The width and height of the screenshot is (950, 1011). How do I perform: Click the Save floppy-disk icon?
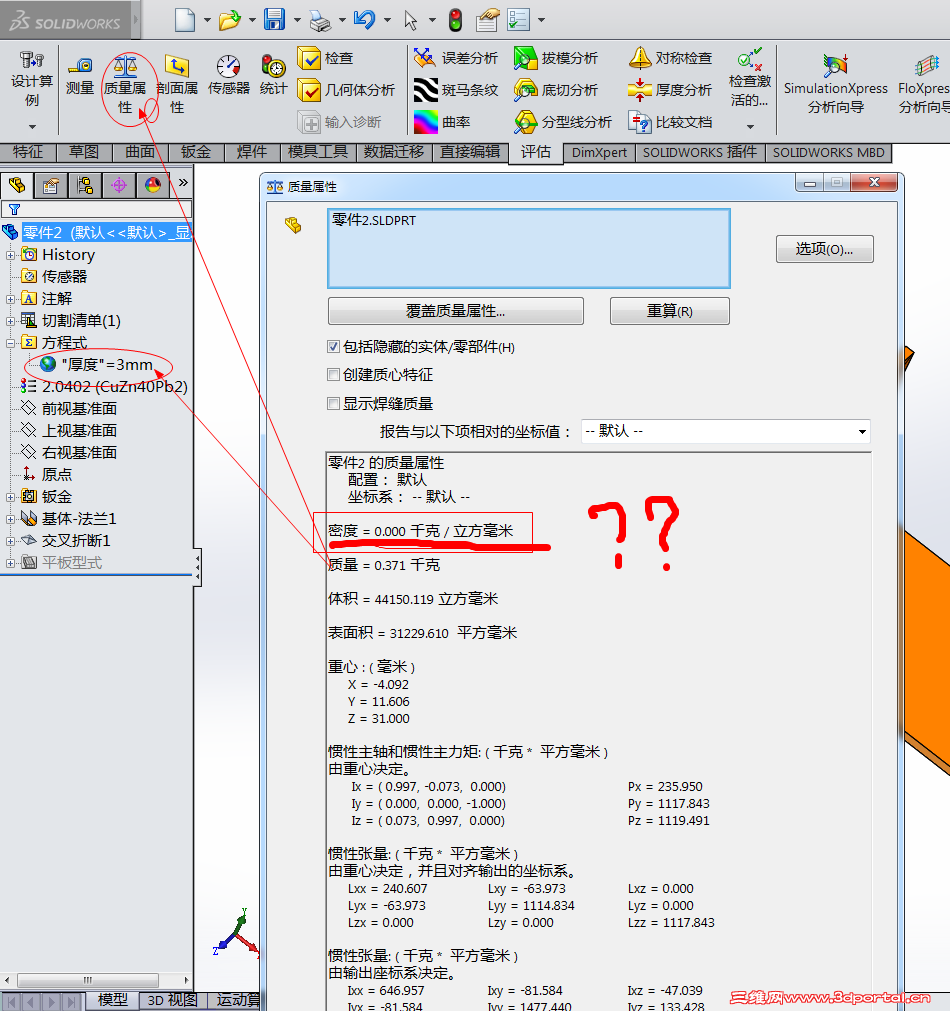(274, 20)
